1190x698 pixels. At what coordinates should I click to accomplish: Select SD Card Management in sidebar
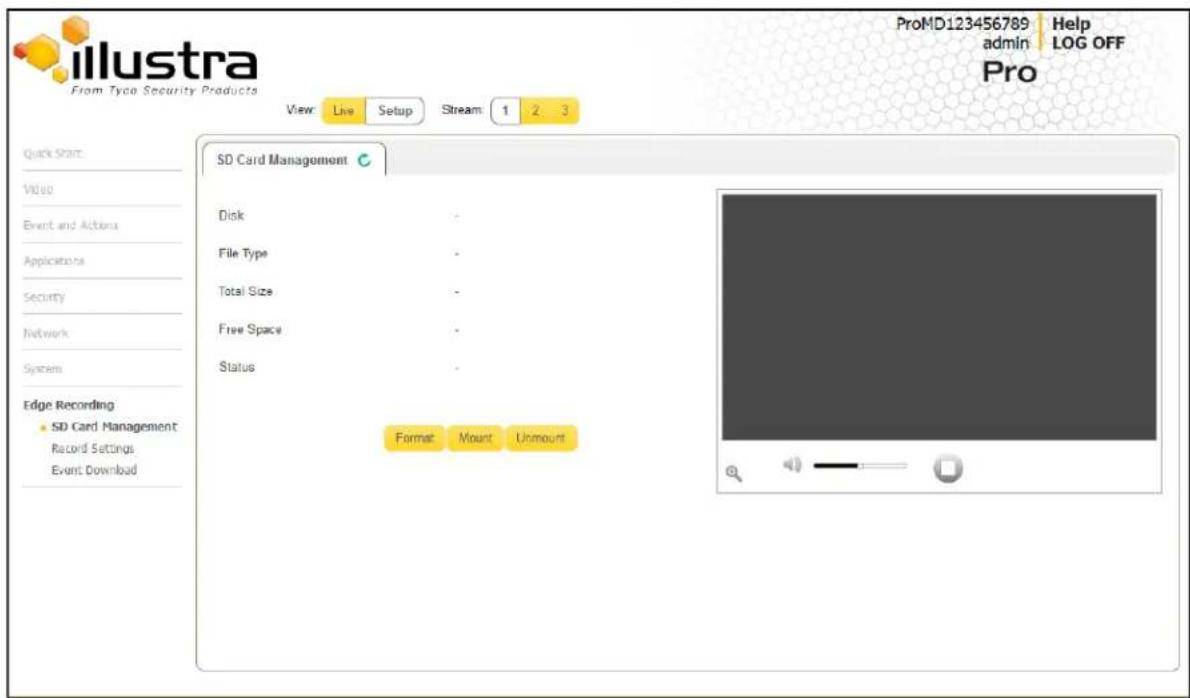pyautogui.click(x=114, y=426)
